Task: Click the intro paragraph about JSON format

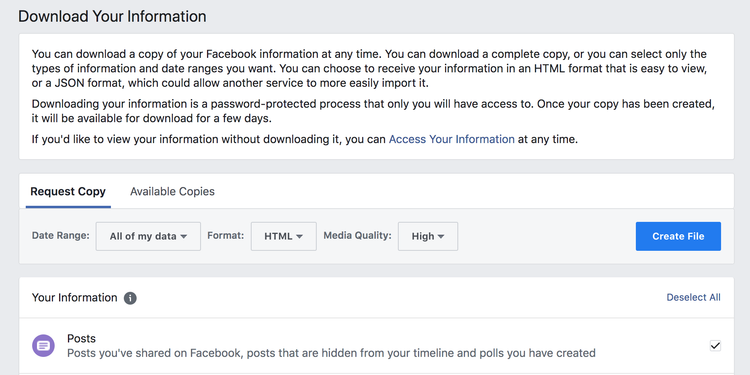Action: tap(369, 68)
